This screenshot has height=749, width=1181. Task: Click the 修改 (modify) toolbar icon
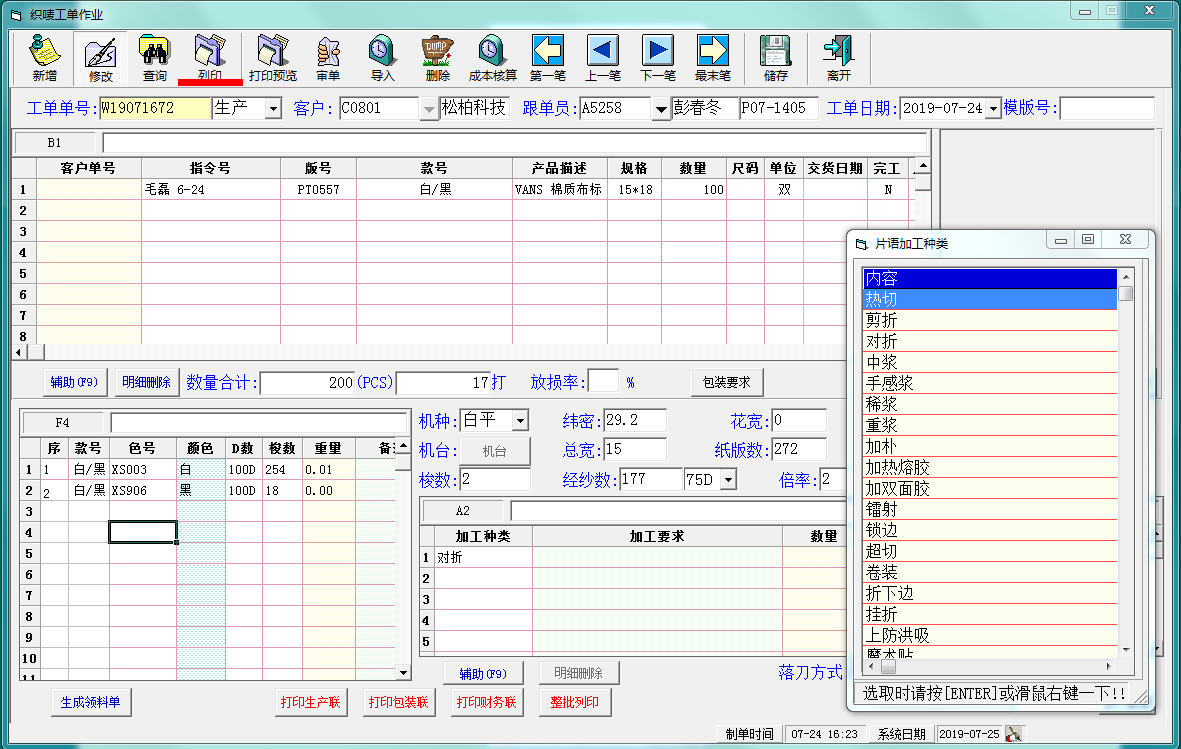coord(100,58)
